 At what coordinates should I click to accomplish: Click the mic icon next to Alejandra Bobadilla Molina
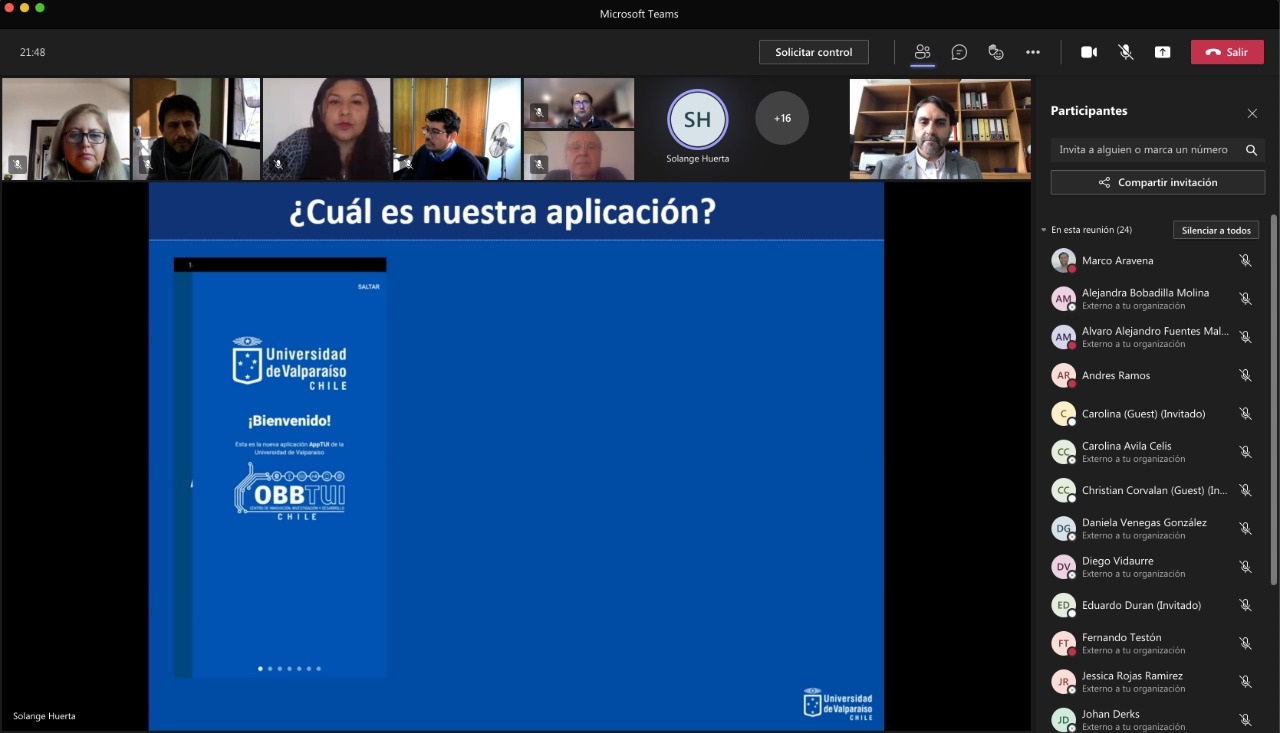tap(1245, 299)
